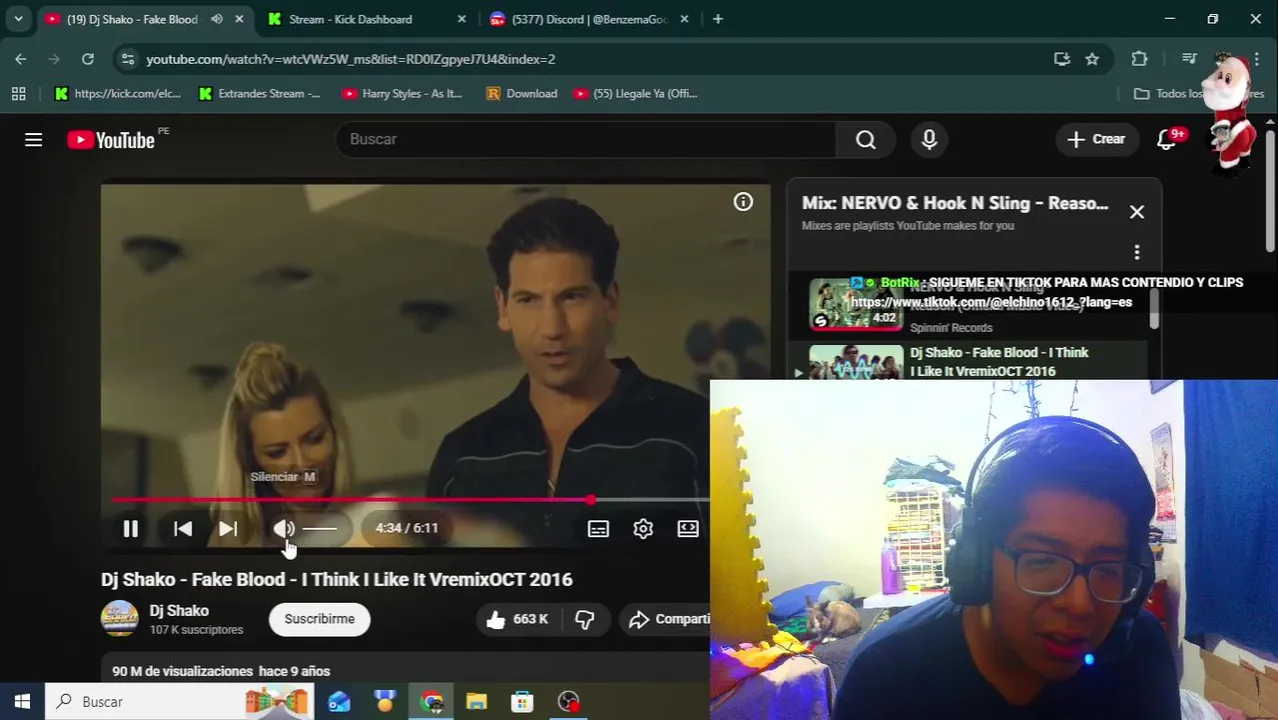
Task: Open a new browser tab
Action: (x=718, y=19)
